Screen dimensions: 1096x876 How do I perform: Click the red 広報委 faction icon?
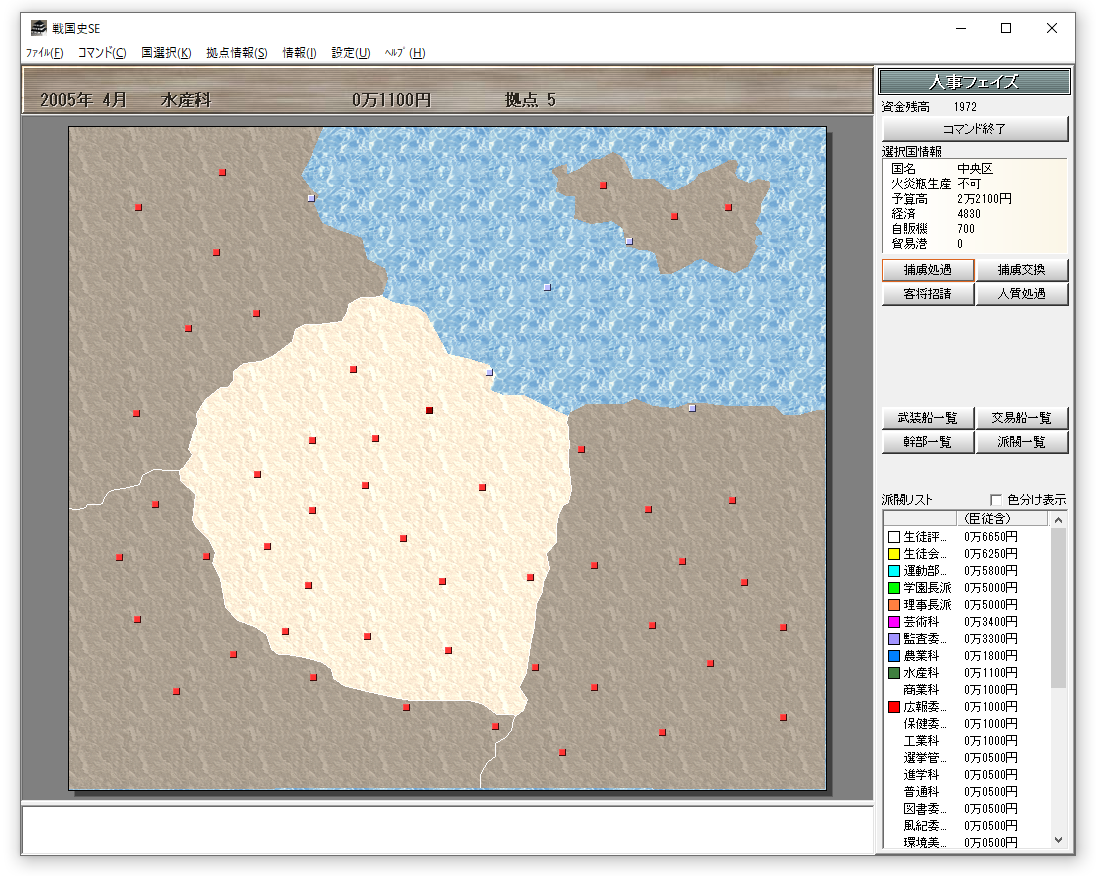click(894, 707)
